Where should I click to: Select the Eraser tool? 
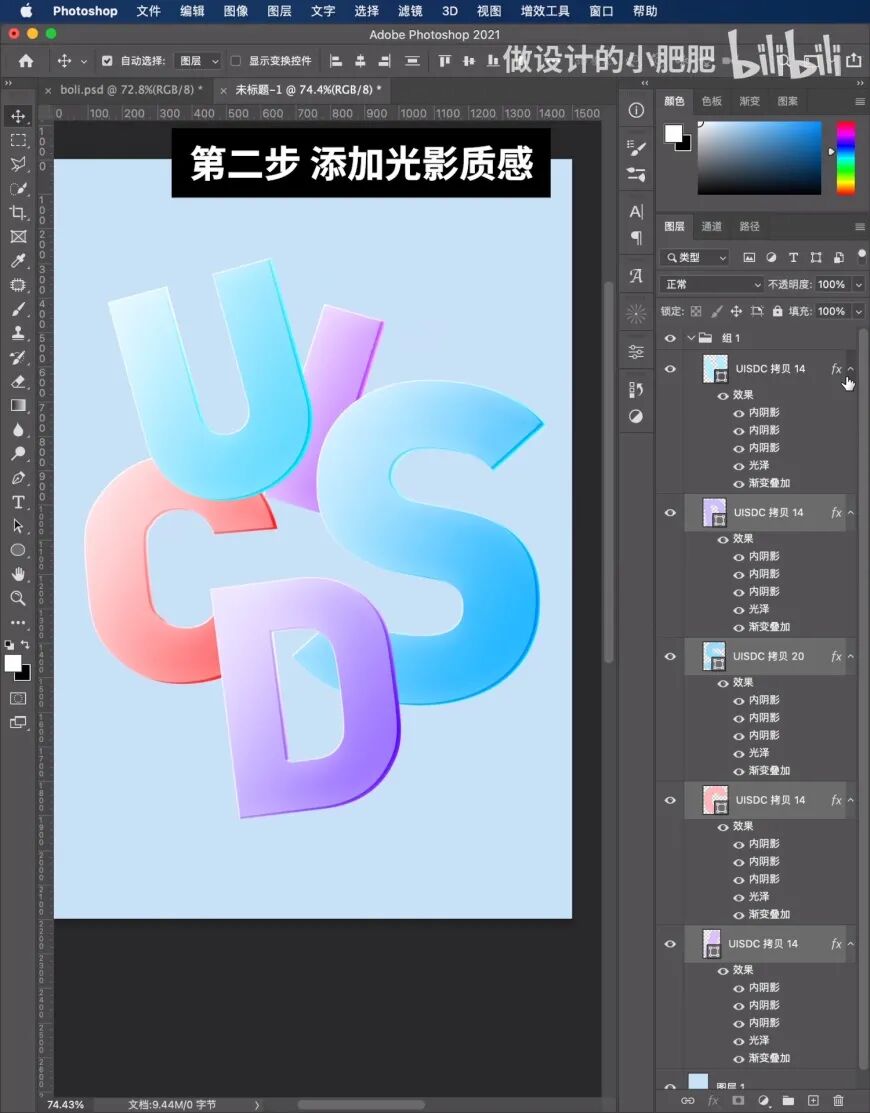pyautogui.click(x=18, y=381)
